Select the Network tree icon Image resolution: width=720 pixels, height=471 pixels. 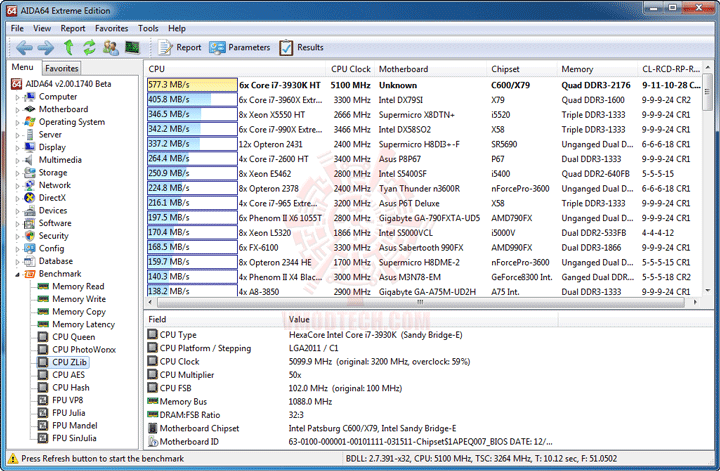coord(30,185)
